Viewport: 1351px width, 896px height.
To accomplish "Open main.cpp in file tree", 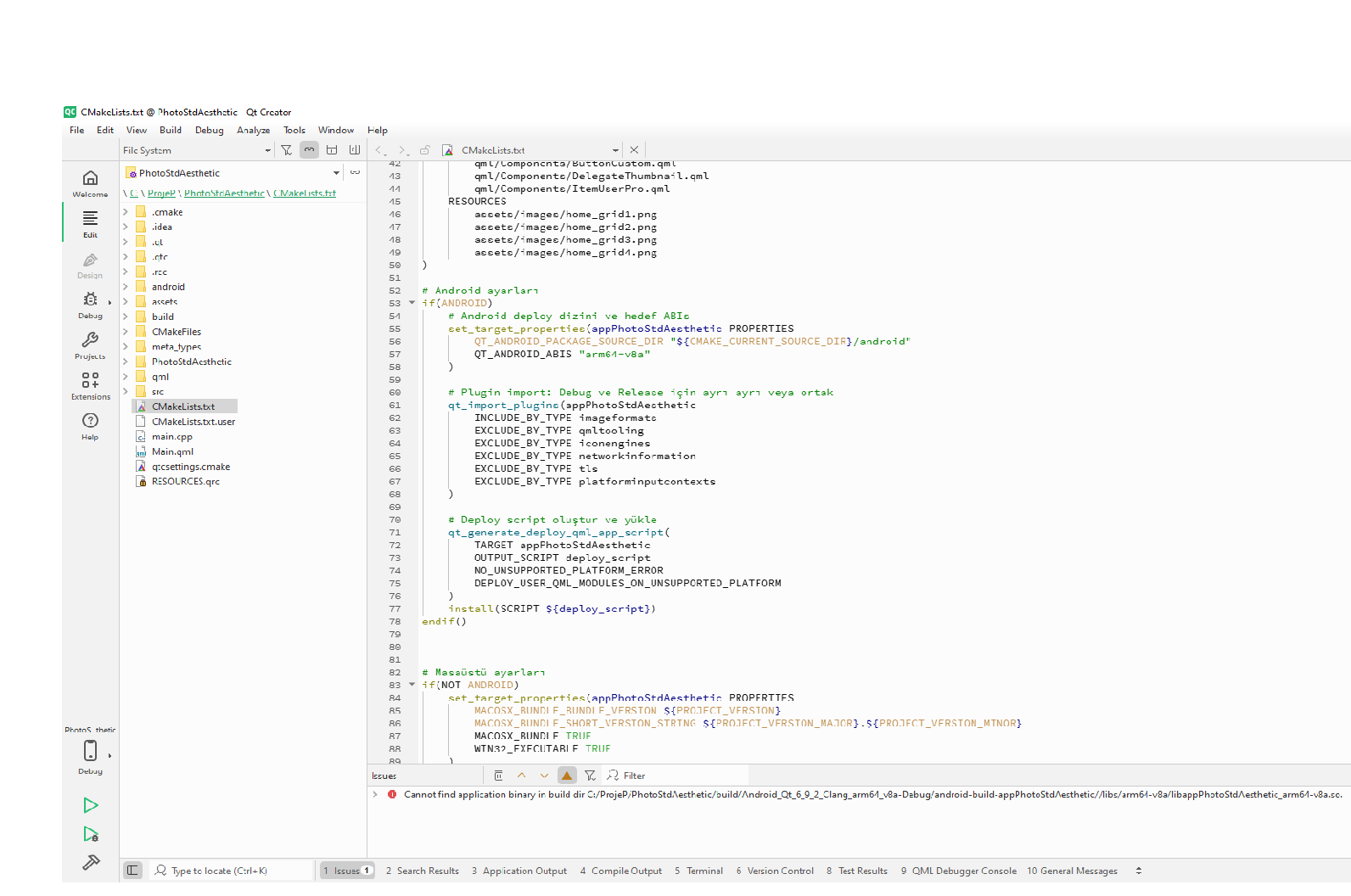I will click(x=172, y=437).
